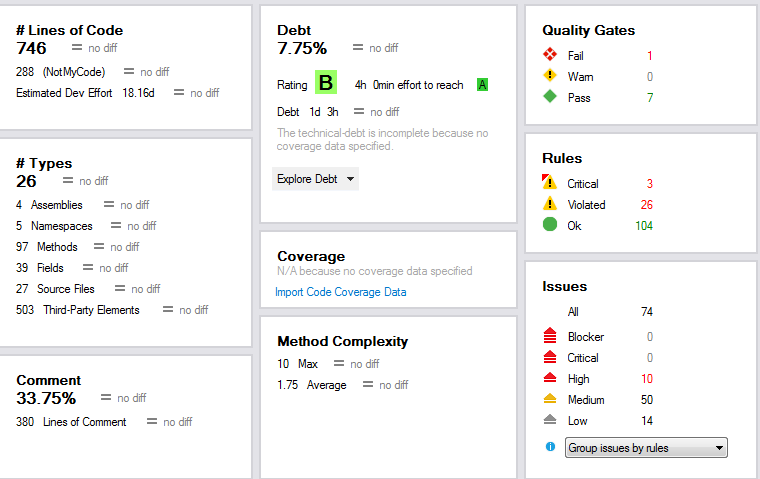Click the All issues count 74

point(647,312)
